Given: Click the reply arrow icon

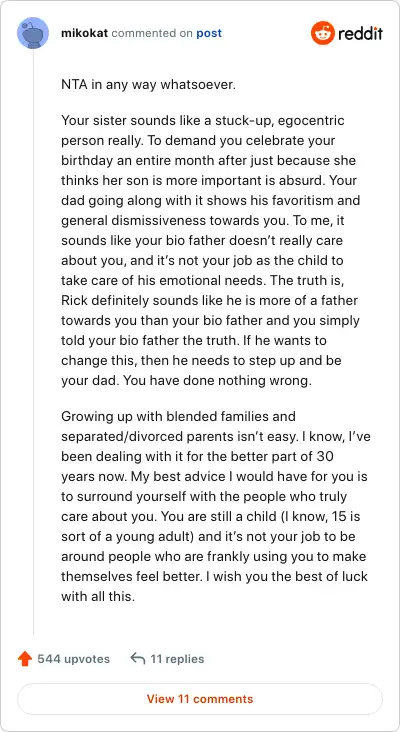Looking at the screenshot, I should [x=138, y=659].
